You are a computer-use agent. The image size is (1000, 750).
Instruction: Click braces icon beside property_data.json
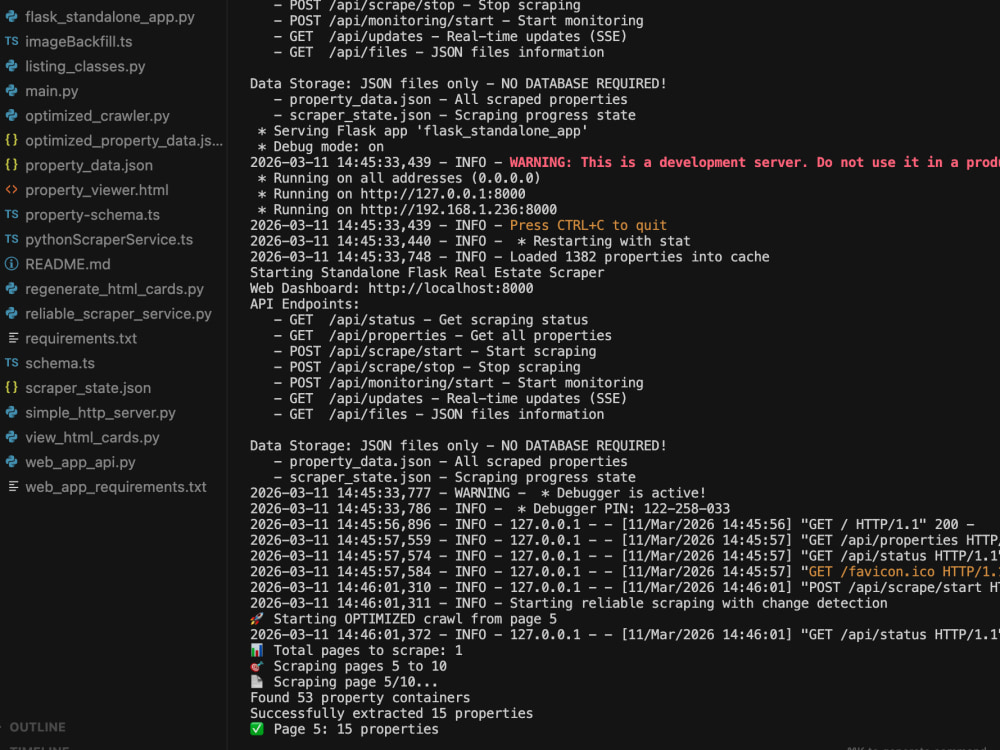click(11, 165)
